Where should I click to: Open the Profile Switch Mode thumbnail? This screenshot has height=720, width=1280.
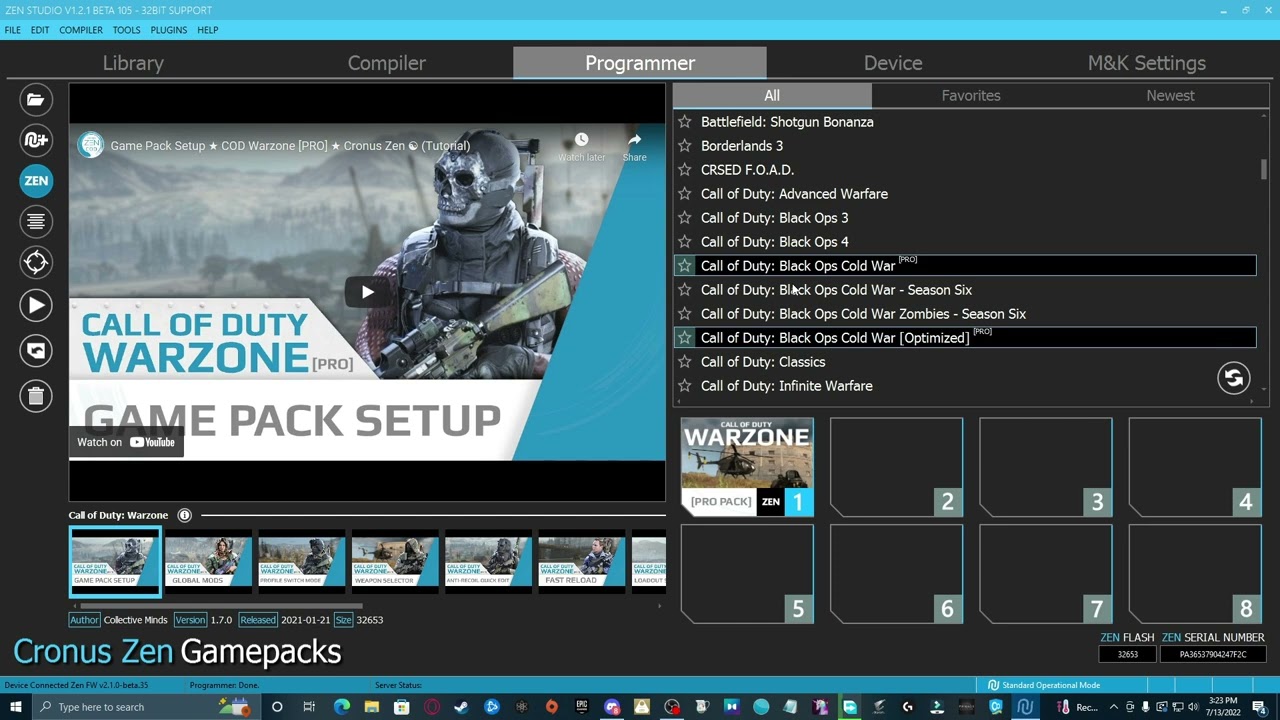301,562
